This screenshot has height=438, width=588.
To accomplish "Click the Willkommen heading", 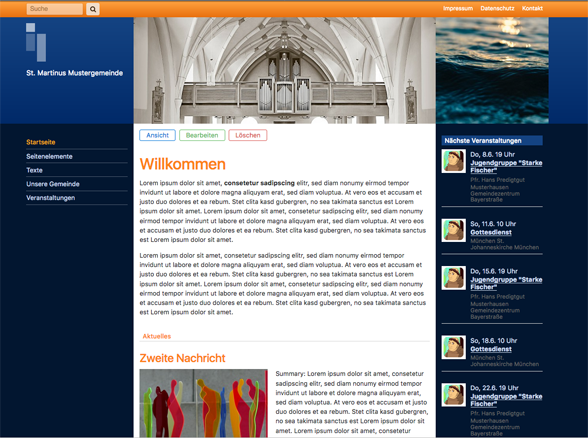I will [183, 164].
